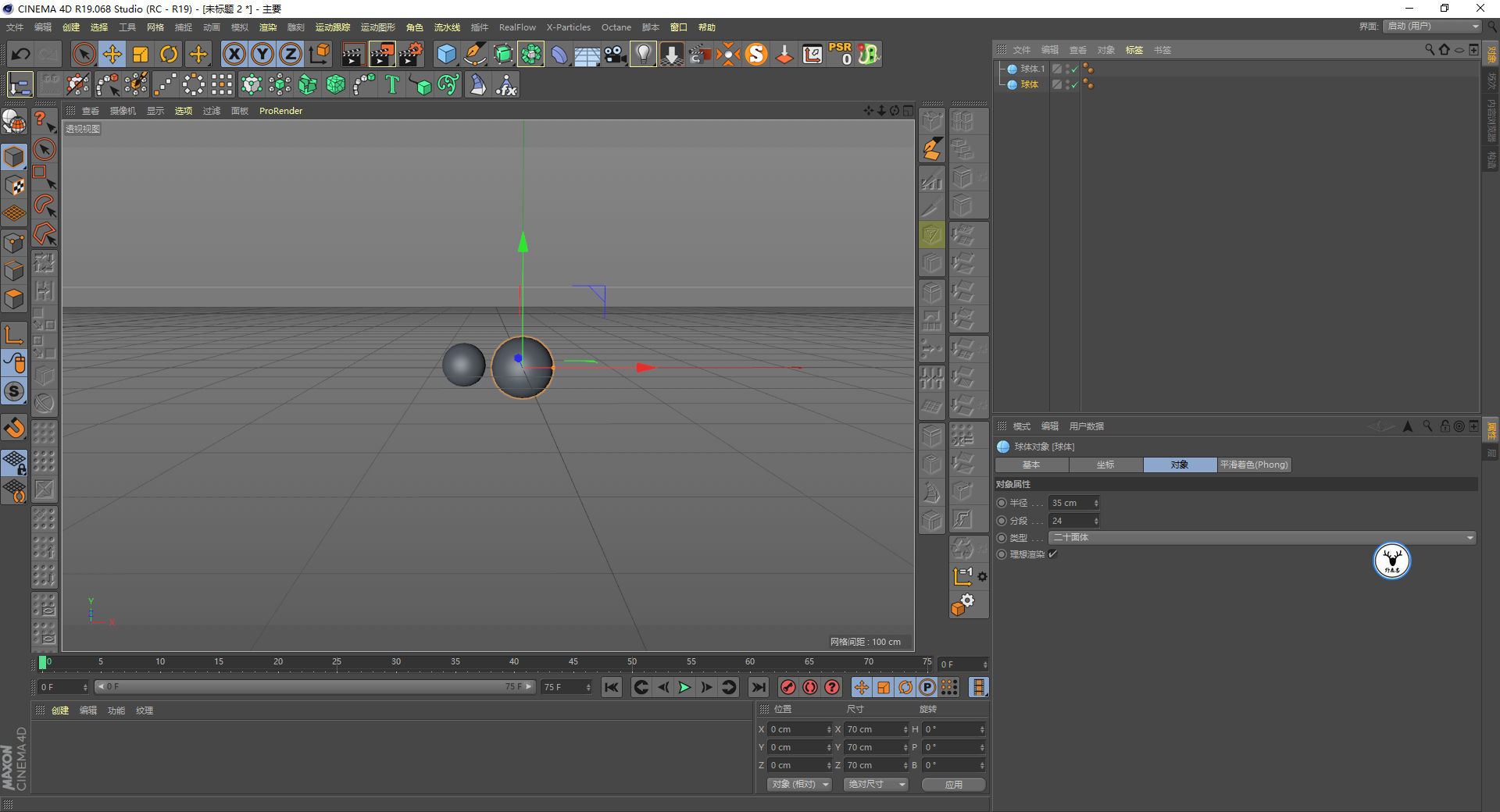1500x812 pixels.
Task: Activate the Rotate tool in the top toolbar
Action: click(169, 54)
